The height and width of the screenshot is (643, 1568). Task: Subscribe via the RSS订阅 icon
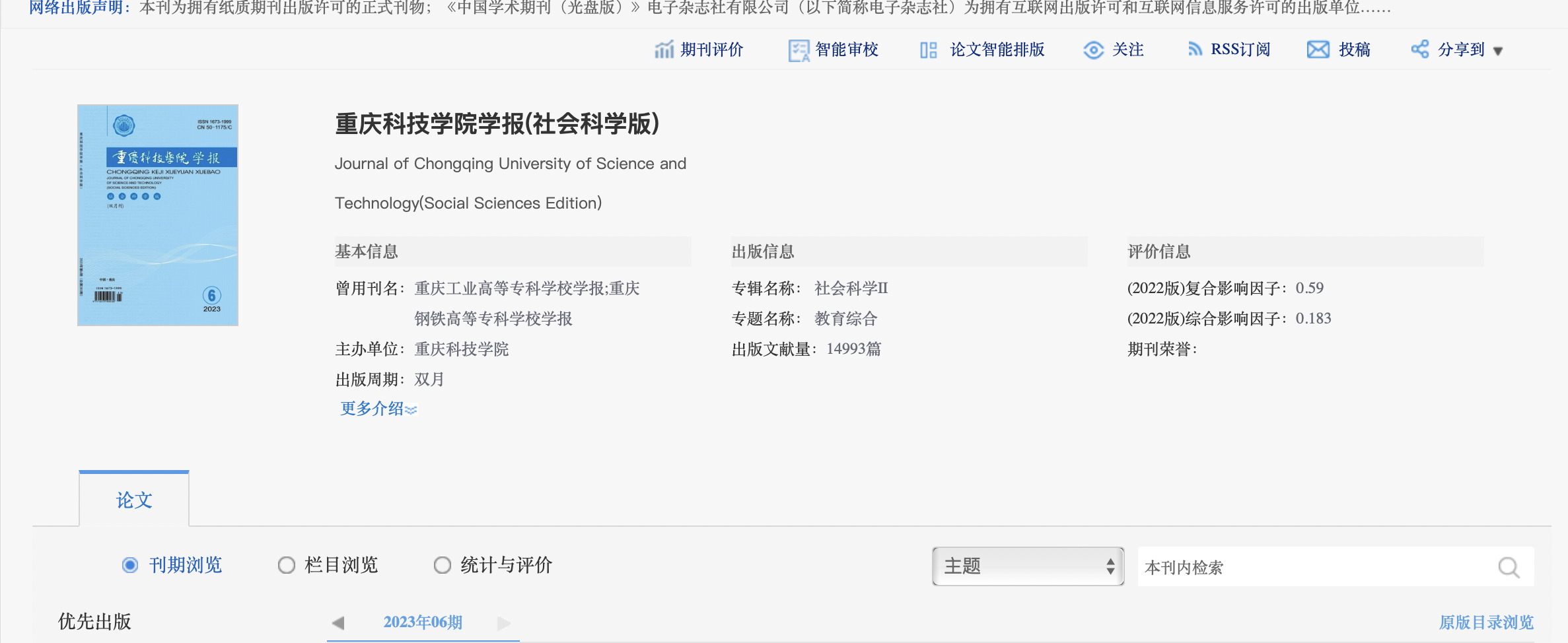[1194, 50]
